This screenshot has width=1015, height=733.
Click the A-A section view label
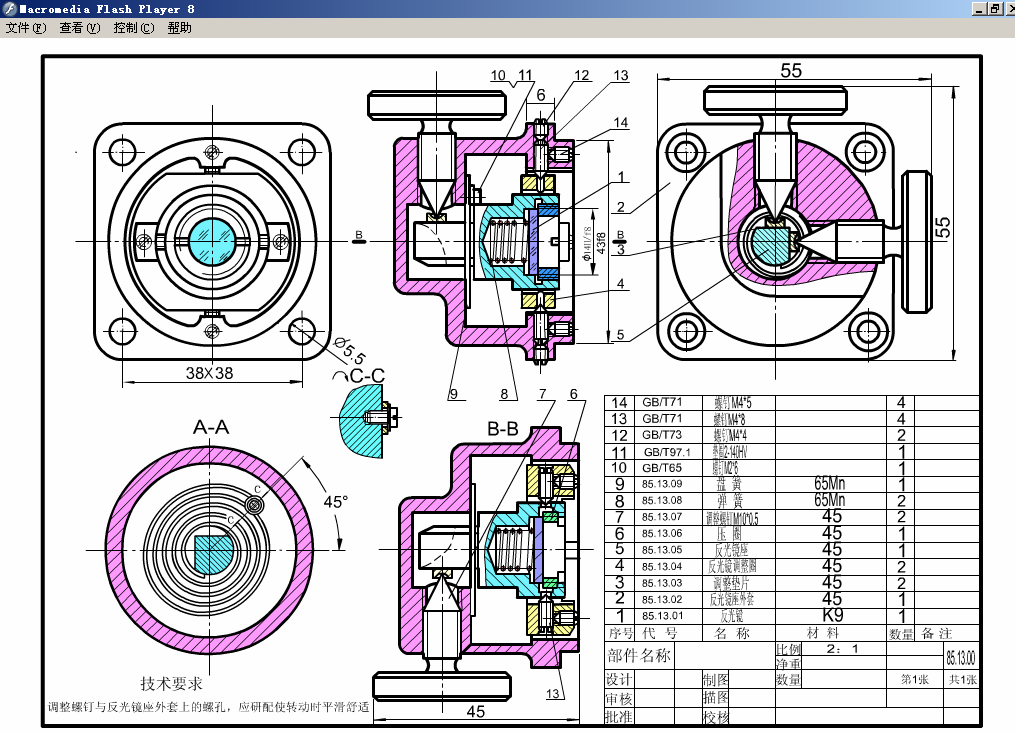(x=211, y=427)
